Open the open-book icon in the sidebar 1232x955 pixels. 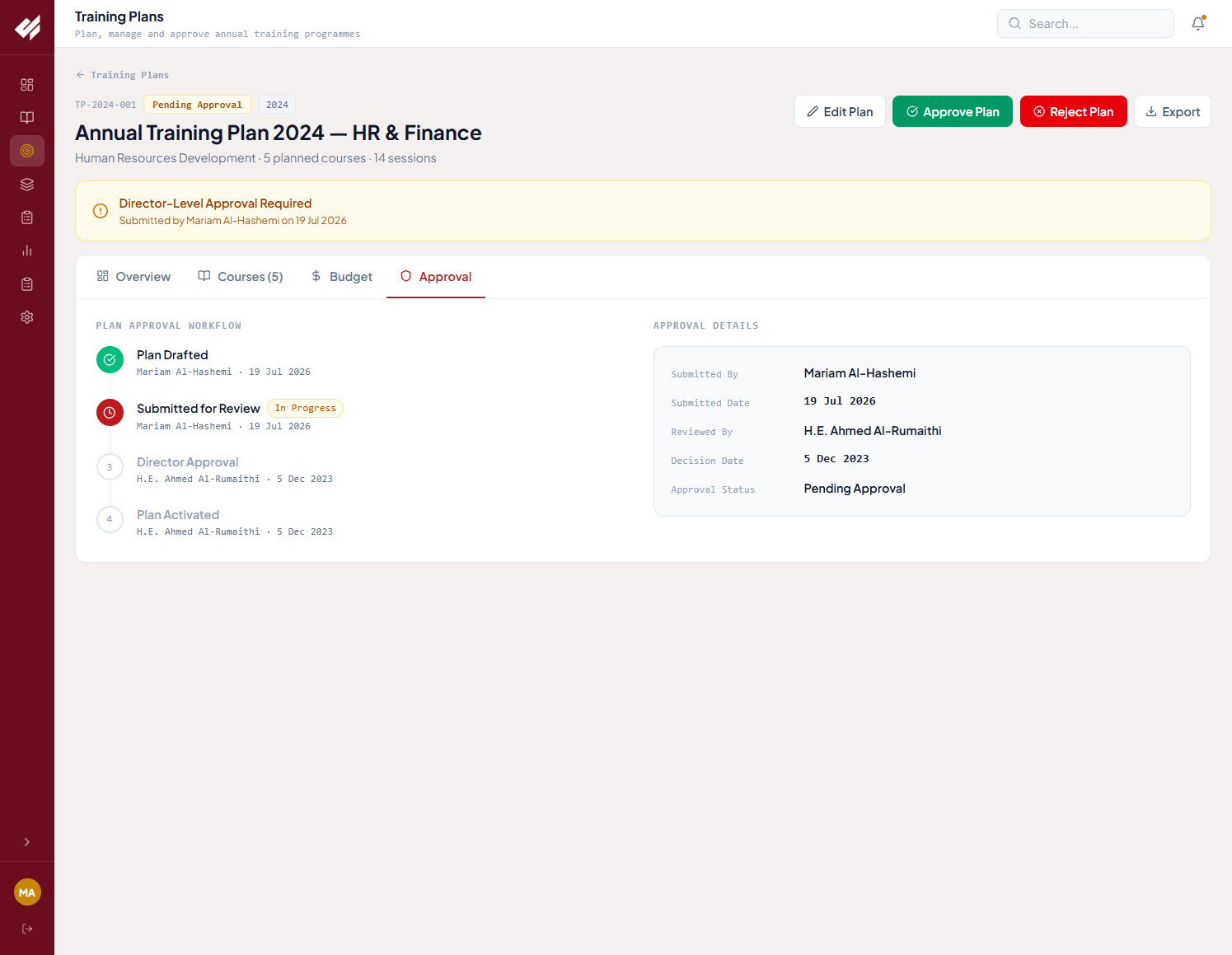pyautogui.click(x=27, y=118)
